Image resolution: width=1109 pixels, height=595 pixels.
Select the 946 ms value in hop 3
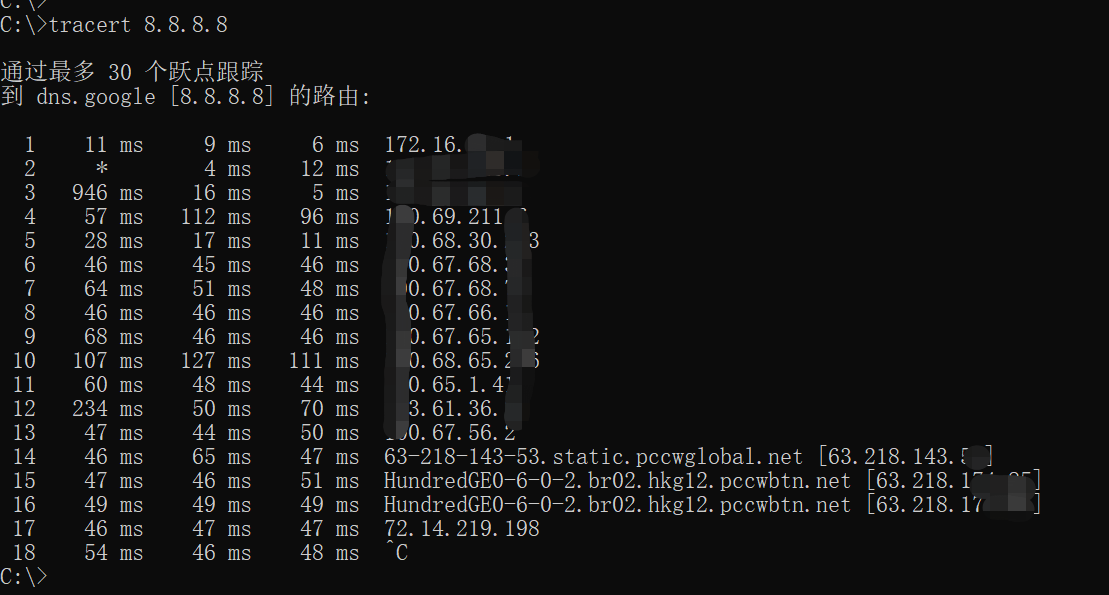tap(108, 192)
